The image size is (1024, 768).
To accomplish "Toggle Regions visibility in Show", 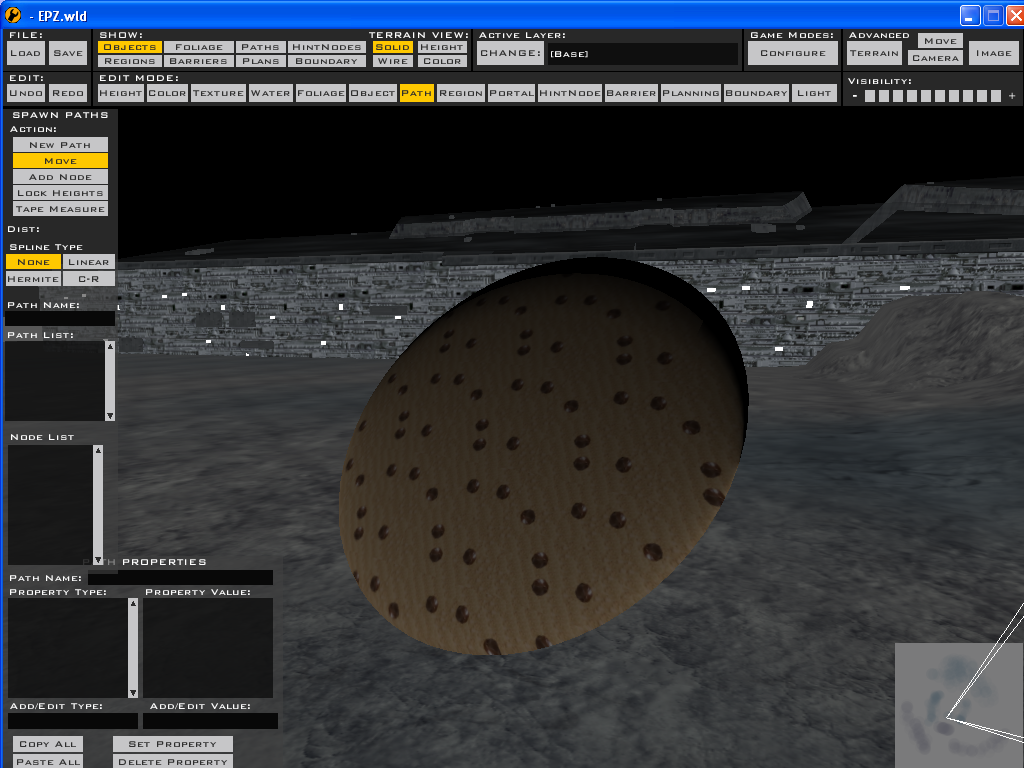I will [x=130, y=61].
